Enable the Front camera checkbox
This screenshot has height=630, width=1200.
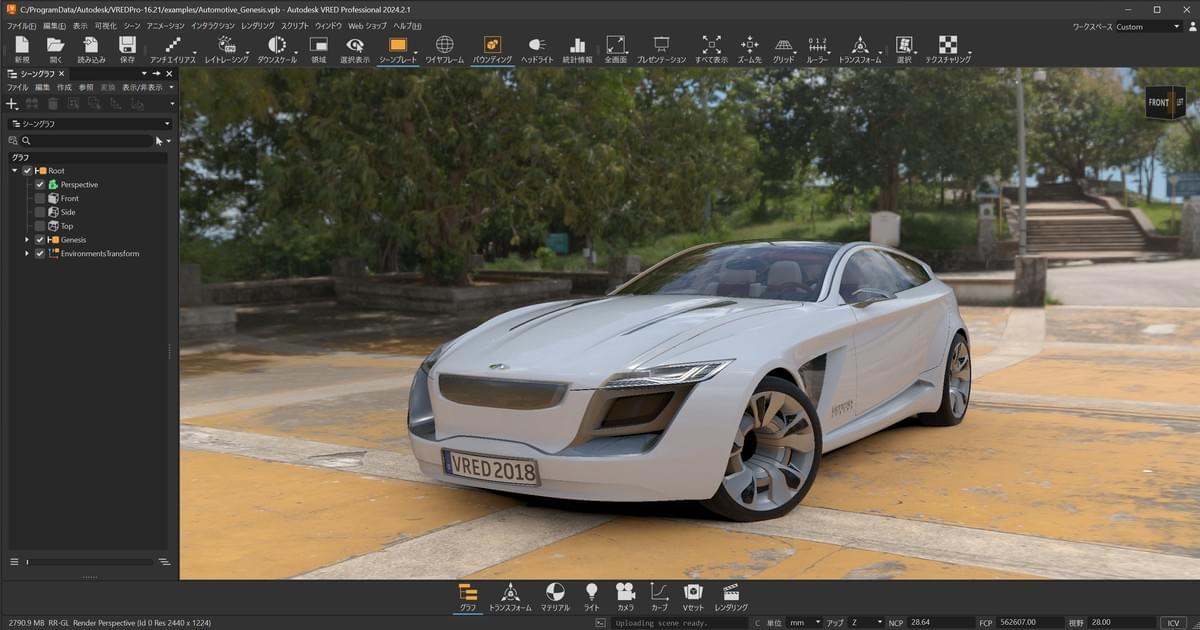click(40, 199)
